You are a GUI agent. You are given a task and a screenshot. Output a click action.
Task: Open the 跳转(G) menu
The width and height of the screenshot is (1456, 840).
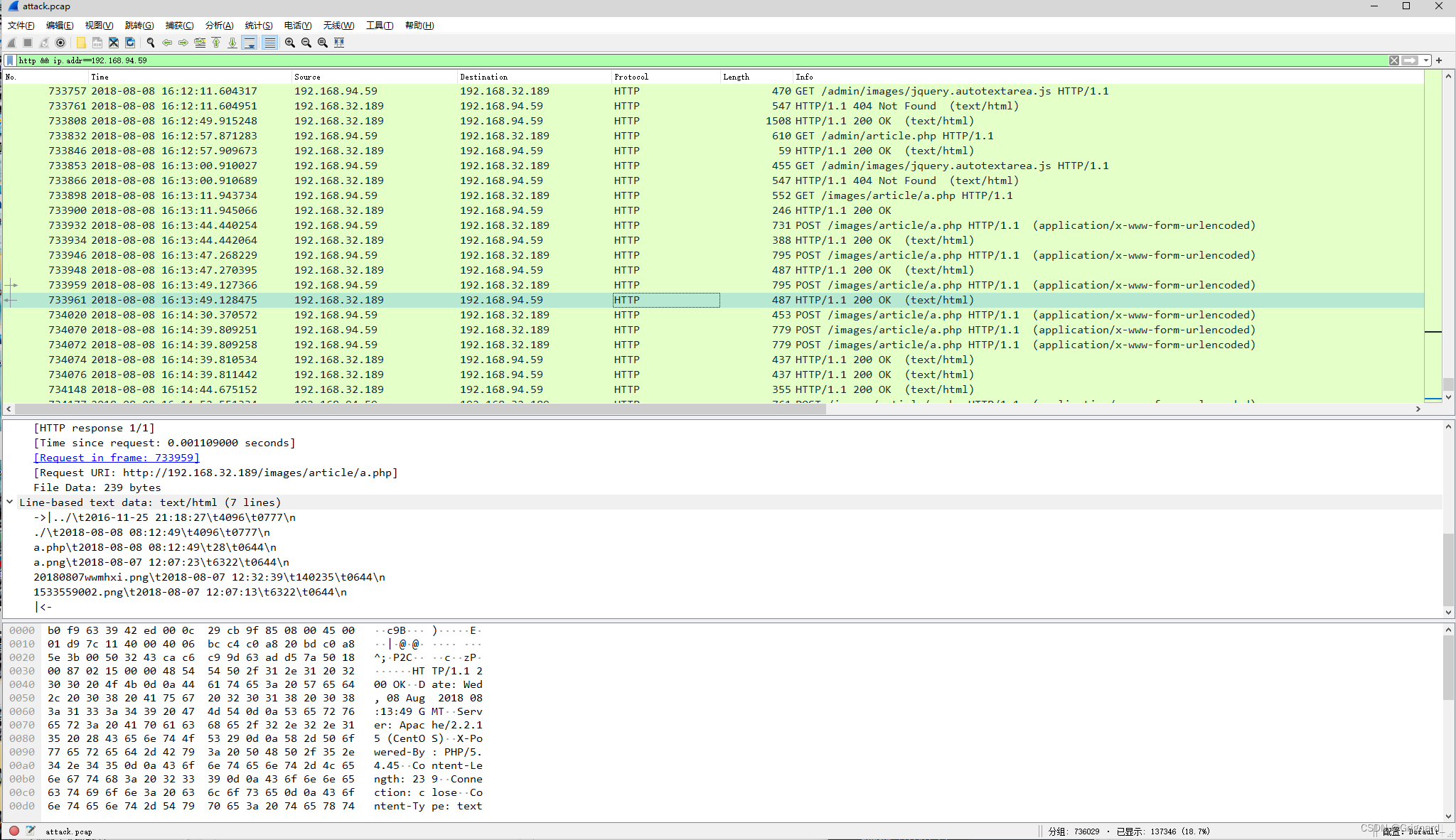pyautogui.click(x=139, y=26)
